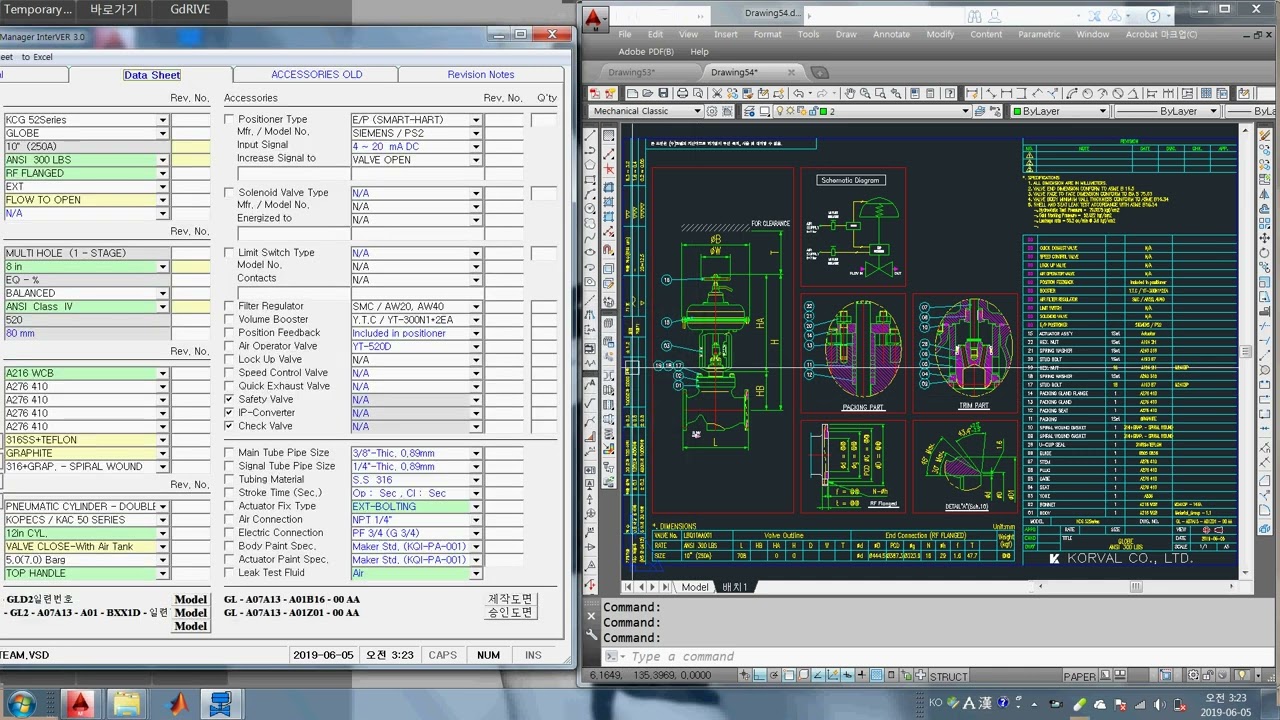The image size is (1280, 720).
Task: Open File Explorer folder on taskbar
Action: coord(126,704)
